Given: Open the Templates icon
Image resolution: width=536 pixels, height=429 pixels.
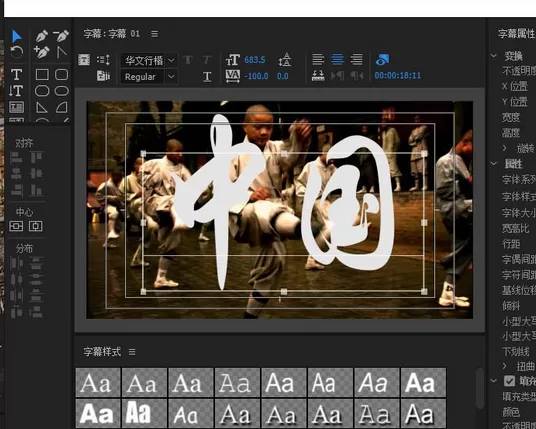Looking at the screenshot, I should coord(104,76).
